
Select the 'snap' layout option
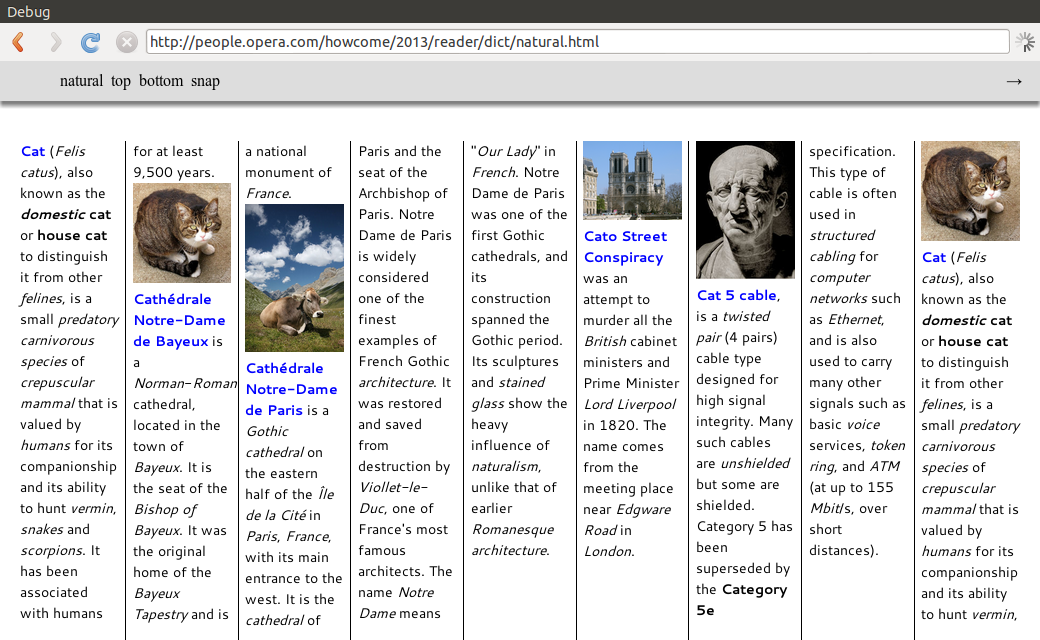(x=205, y=81)
